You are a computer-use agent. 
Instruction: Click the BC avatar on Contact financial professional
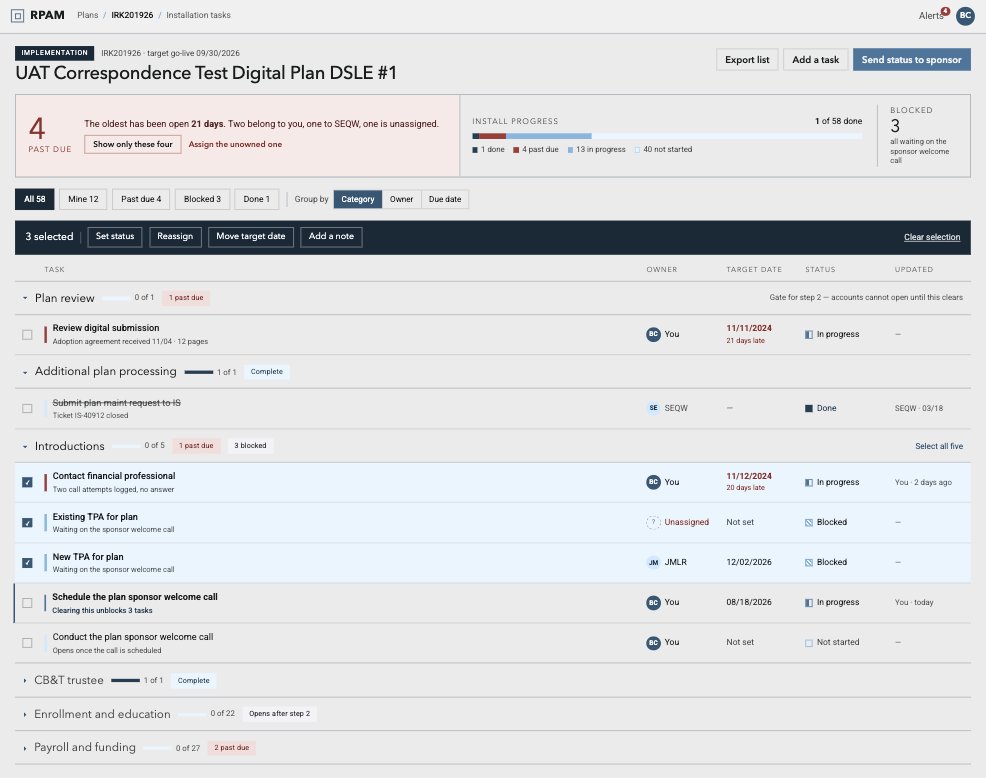[x=653, y=482]
